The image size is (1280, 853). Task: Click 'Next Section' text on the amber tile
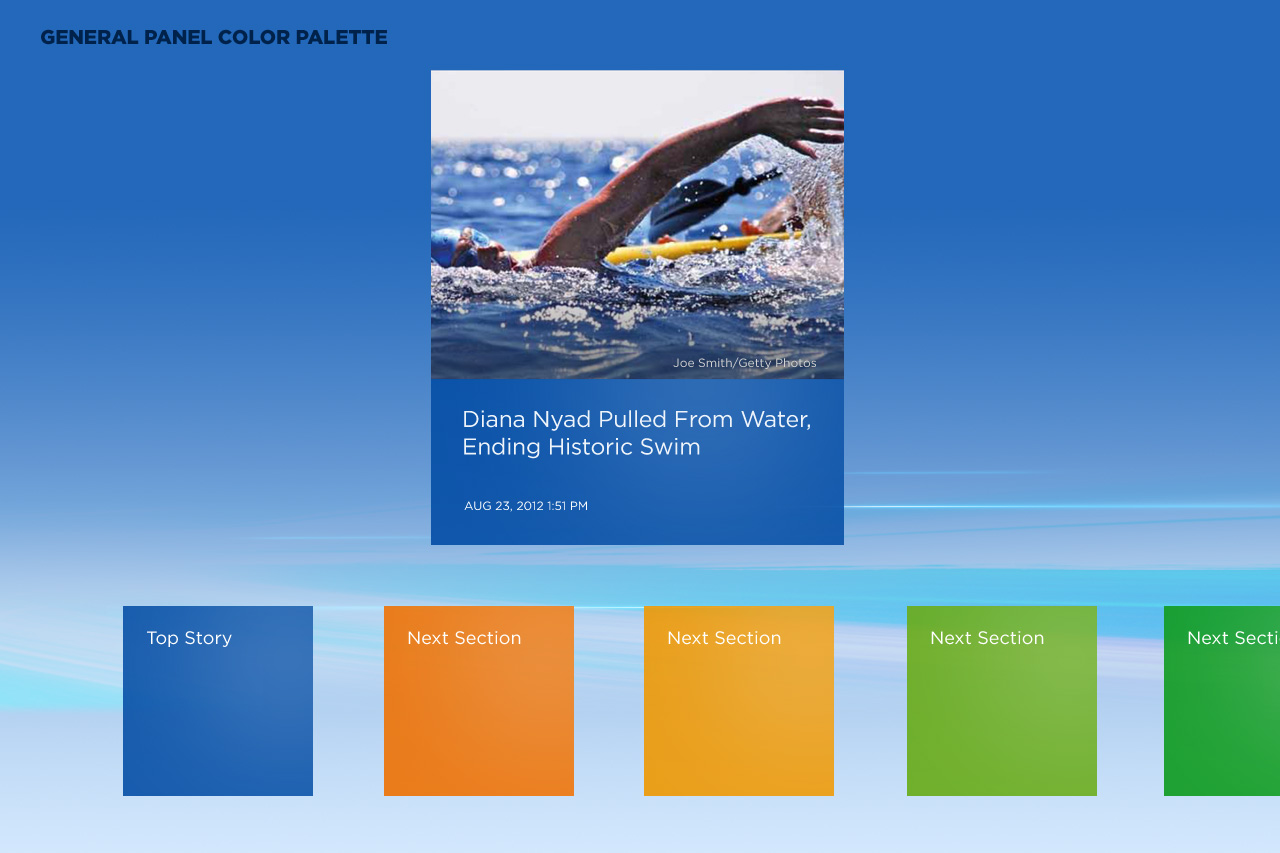tap(724, 638)
